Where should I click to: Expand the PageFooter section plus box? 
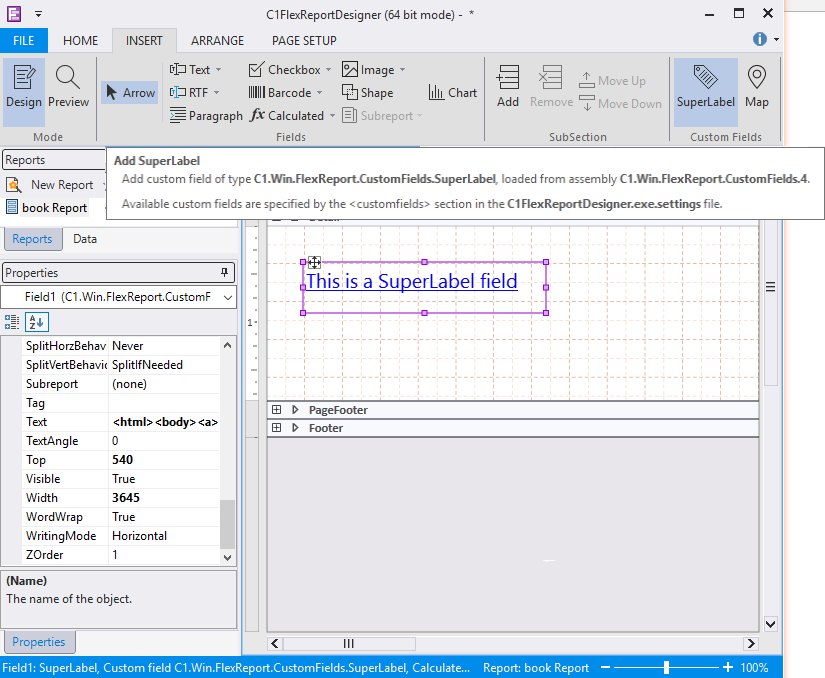tap(276, 410)
